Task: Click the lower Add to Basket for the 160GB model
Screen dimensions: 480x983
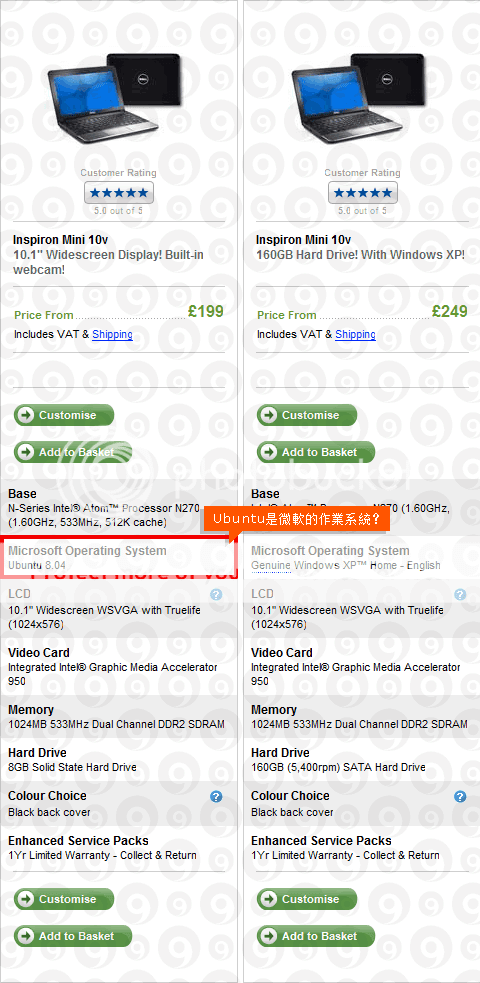Action: click(x=316, y=936)
